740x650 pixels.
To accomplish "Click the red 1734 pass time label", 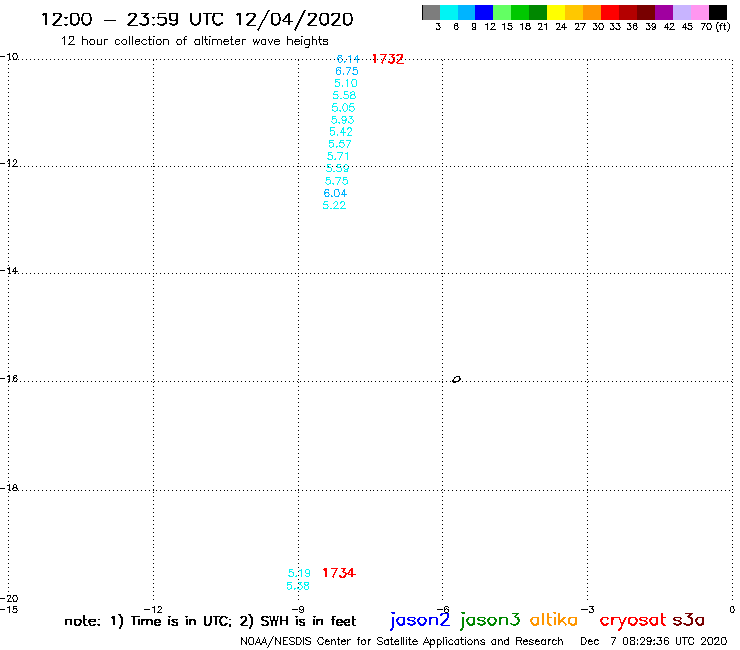I will pos(339,573).
